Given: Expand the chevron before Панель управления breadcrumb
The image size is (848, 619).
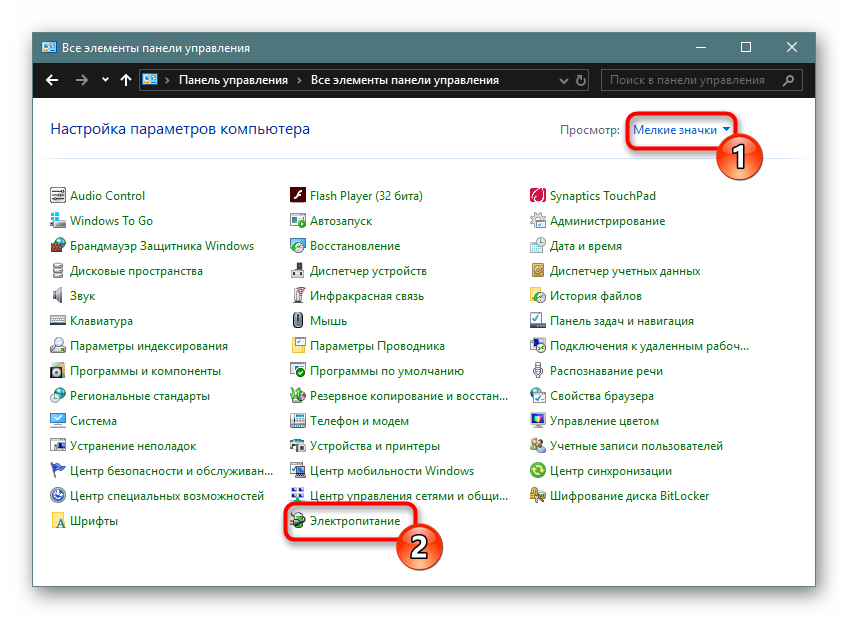Looking at the screenshot, I should click(x=168, y=80).
